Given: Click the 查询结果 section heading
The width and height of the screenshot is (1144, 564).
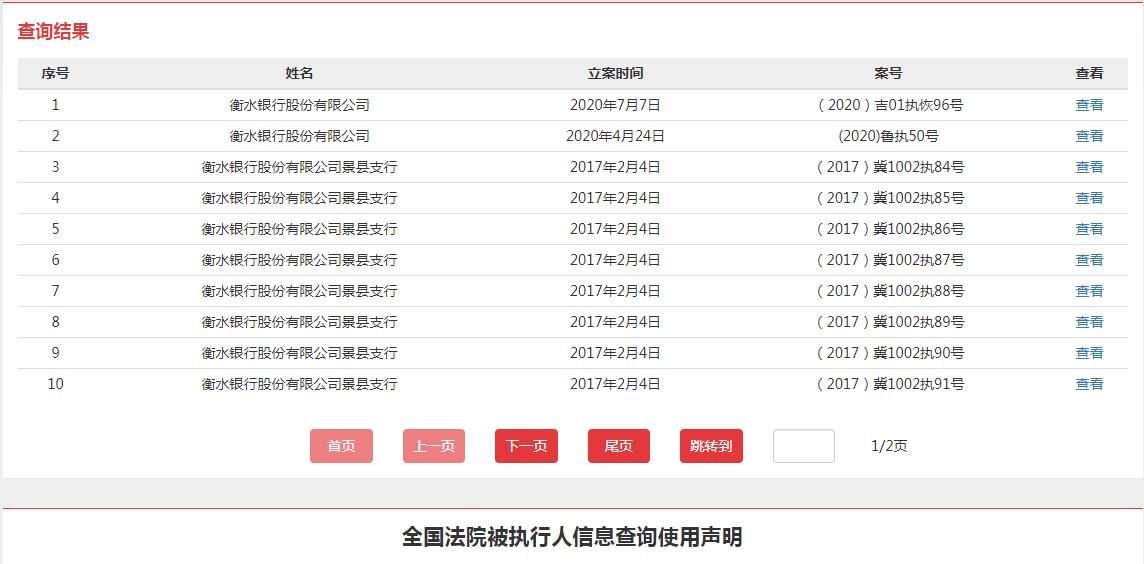Looking at the screenshot, I should tap(53, 31).
